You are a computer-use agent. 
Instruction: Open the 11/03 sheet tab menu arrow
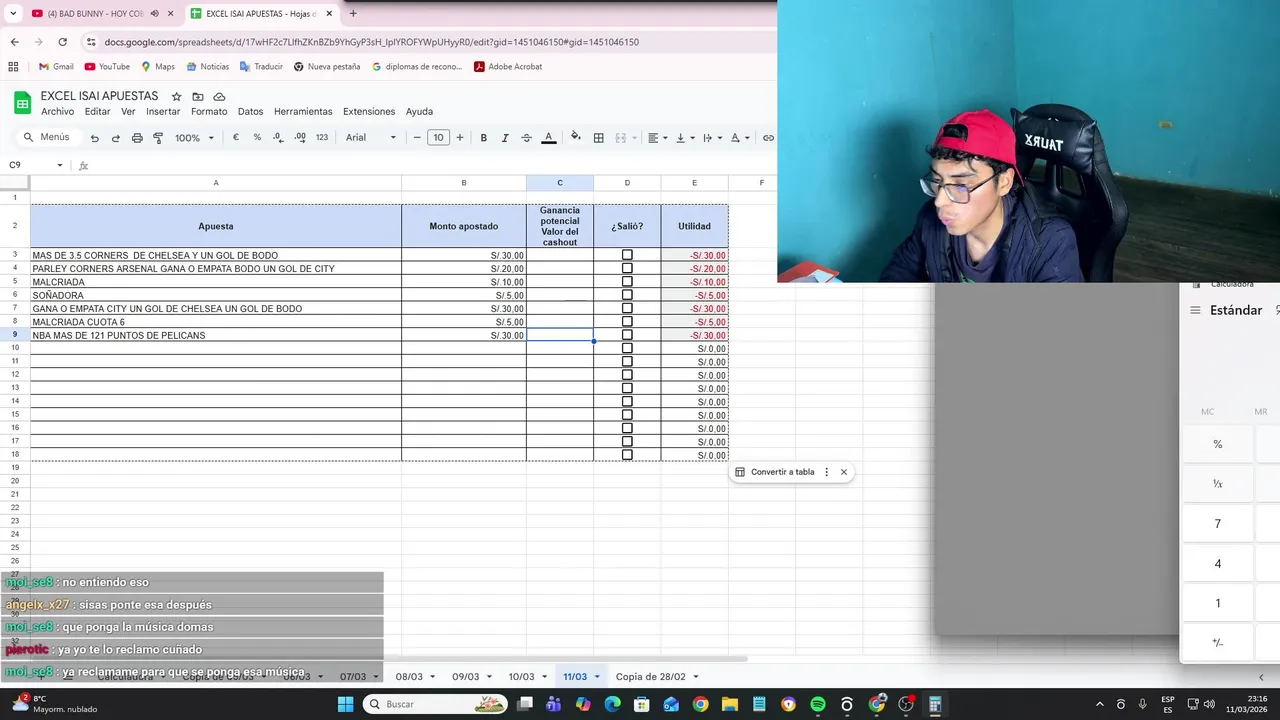(x=597, y=677)
